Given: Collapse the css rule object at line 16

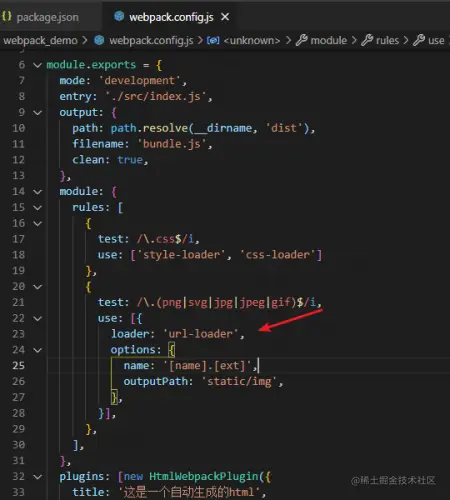Looking at the screenshot, I should point(38,223).
